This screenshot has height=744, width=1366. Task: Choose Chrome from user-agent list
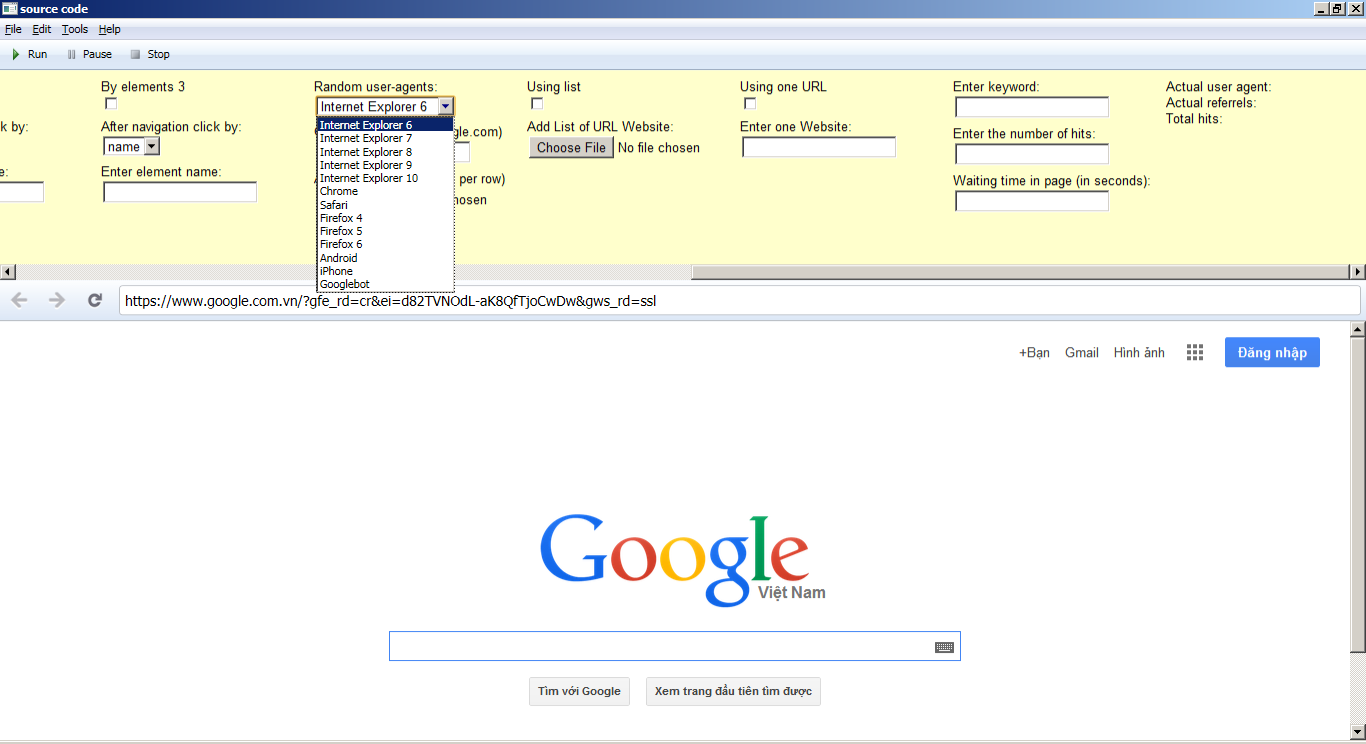click(385, 191)
